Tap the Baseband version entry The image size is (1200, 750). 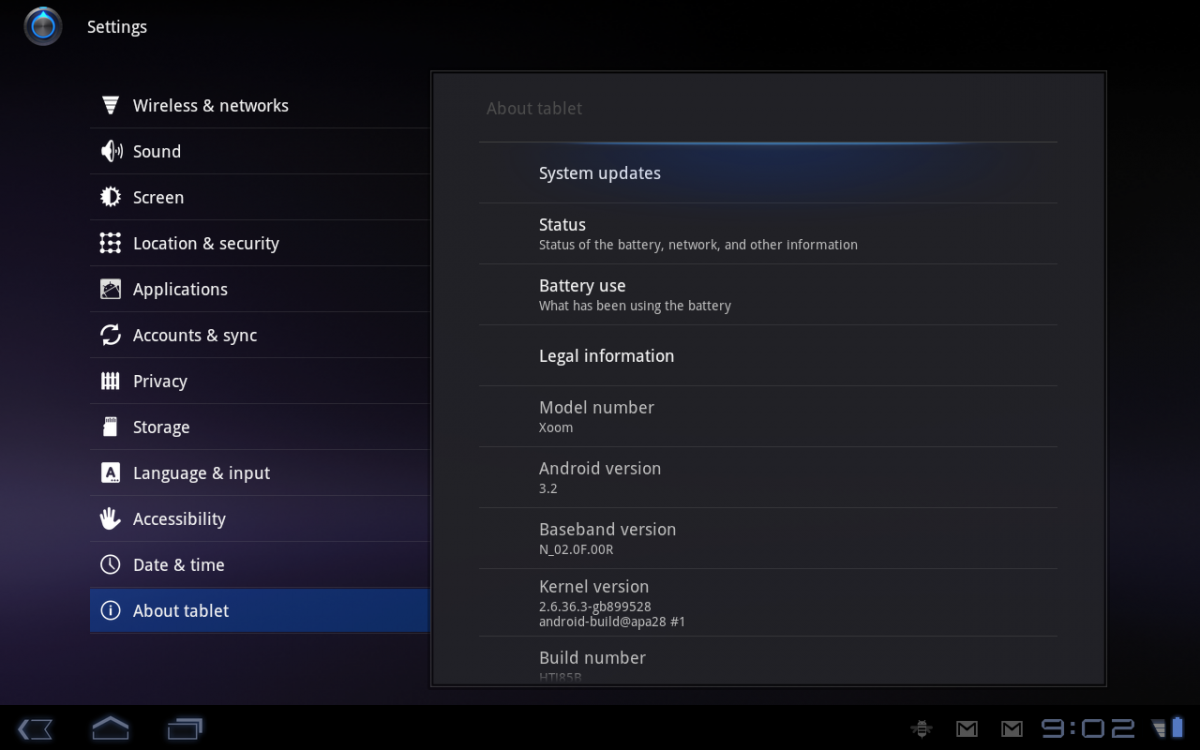point(768,539)
